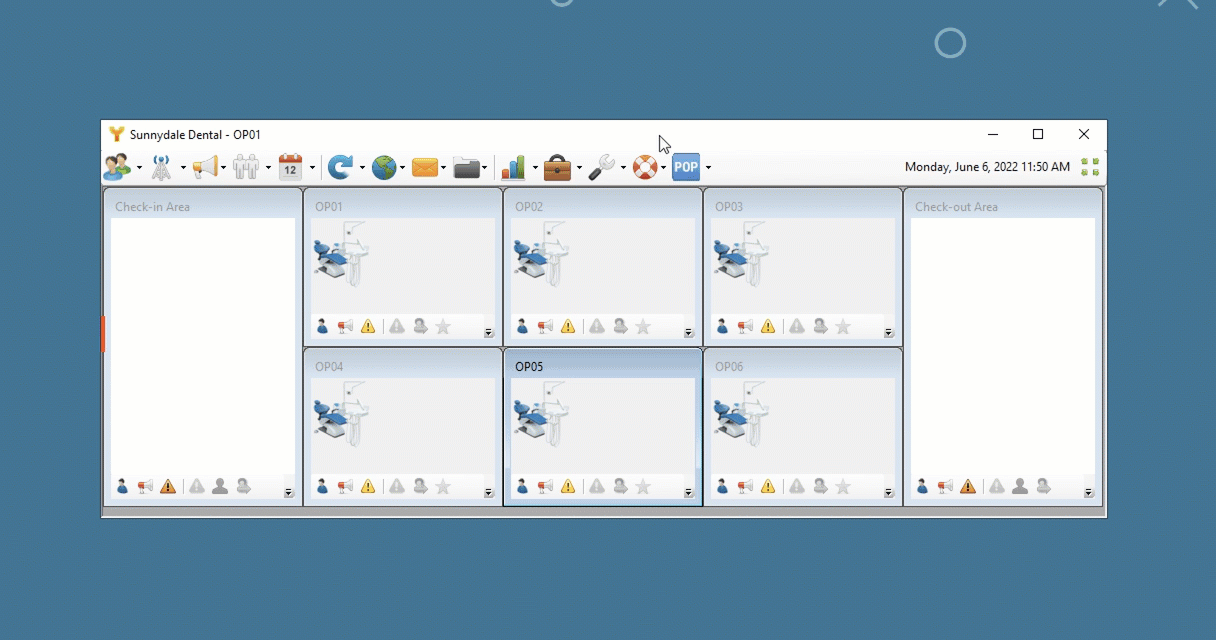Screen dimensions: 1216x640
Task: Click the Sunnydale Dental - OP01 title bar
Action: pos(195,134)
